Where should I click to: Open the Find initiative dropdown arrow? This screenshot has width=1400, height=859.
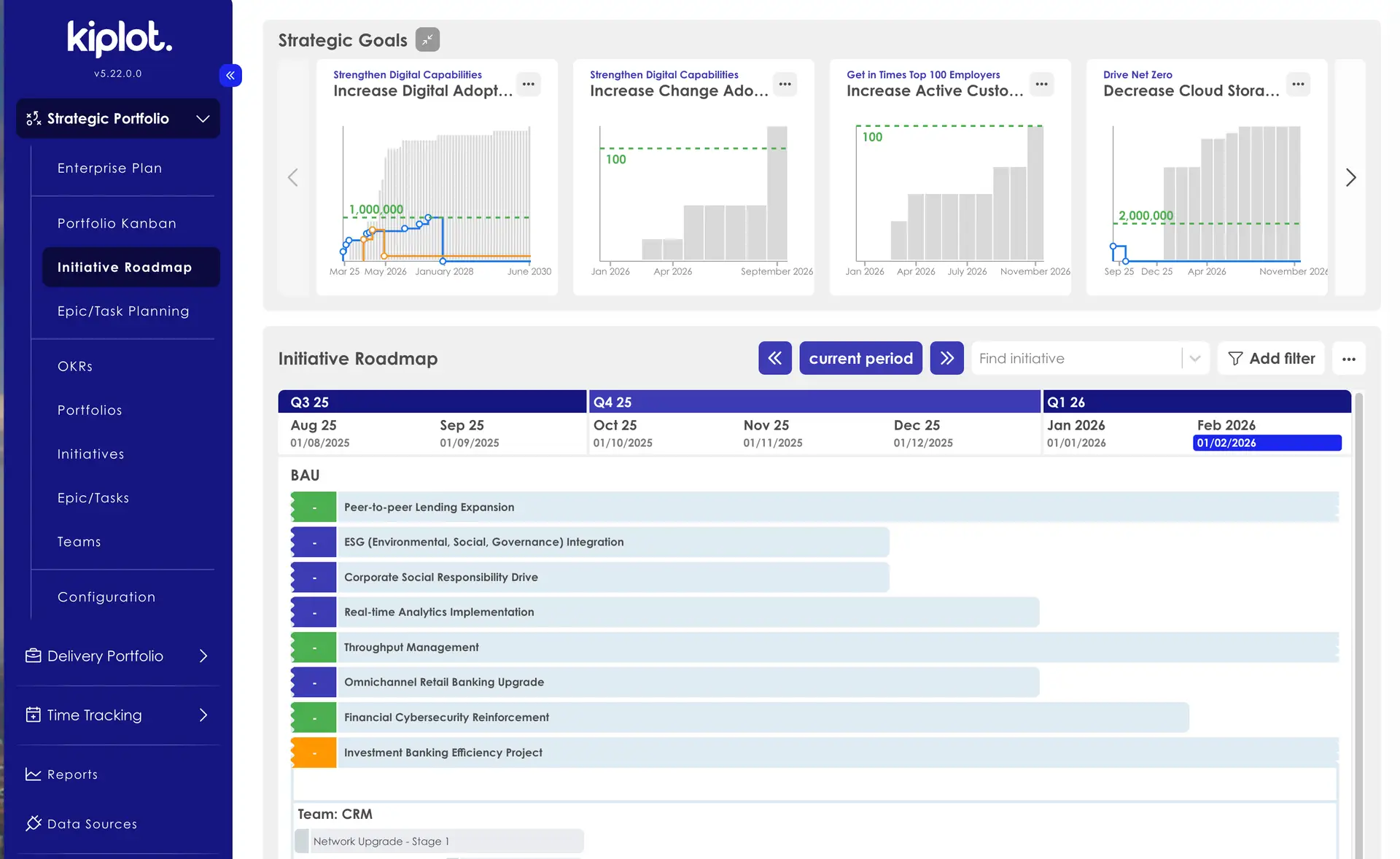(x=1194, y=358)
